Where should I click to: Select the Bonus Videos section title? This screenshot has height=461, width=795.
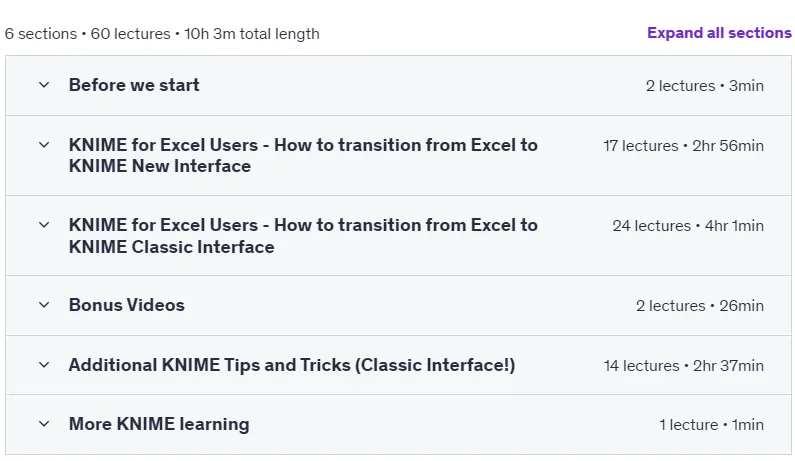(x=127, y=305)
